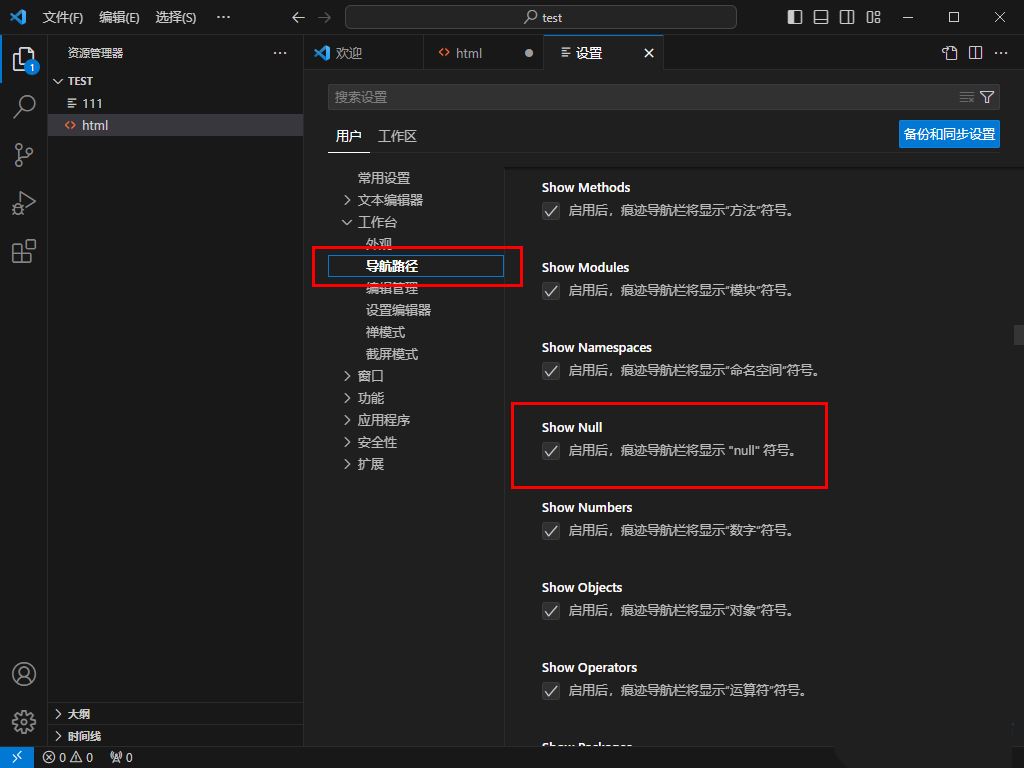The image size is (1024, 768).
Task: Collapse the 工作台 settings section
Action: pos(347,221)
